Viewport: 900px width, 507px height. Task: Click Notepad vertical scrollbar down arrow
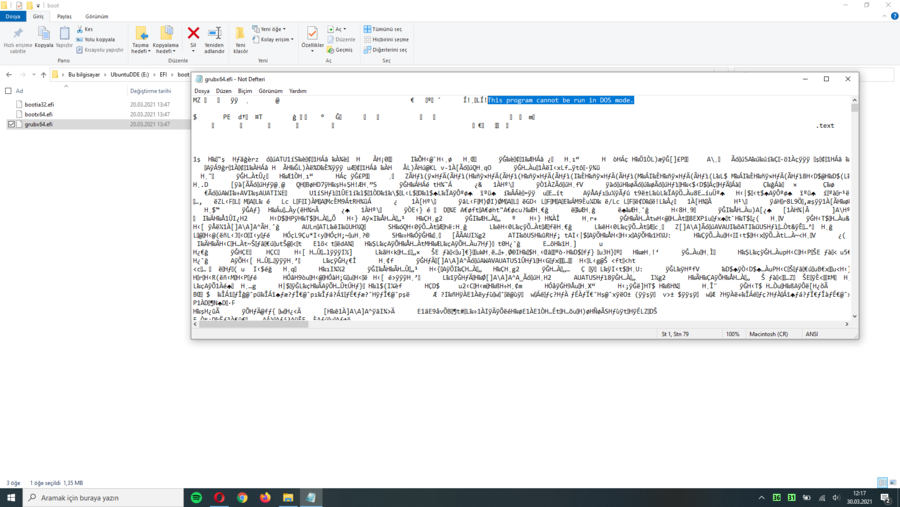(x=855, y=316)
